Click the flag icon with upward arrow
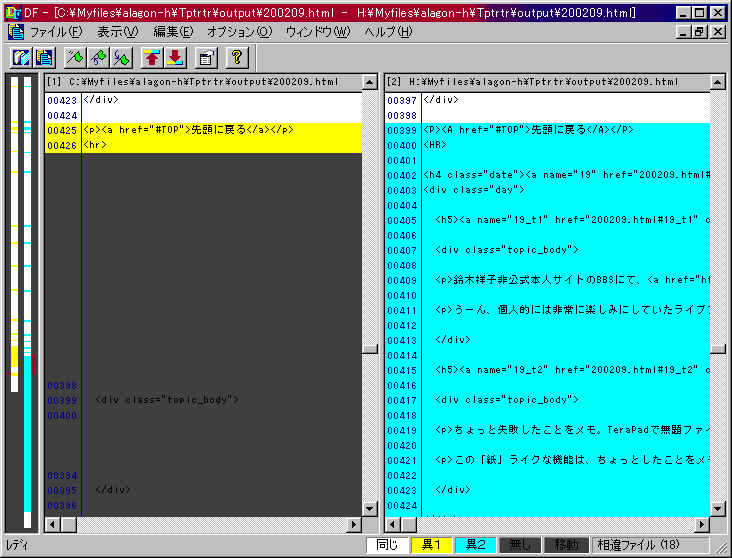732x558 pixels. coord(98,58)
